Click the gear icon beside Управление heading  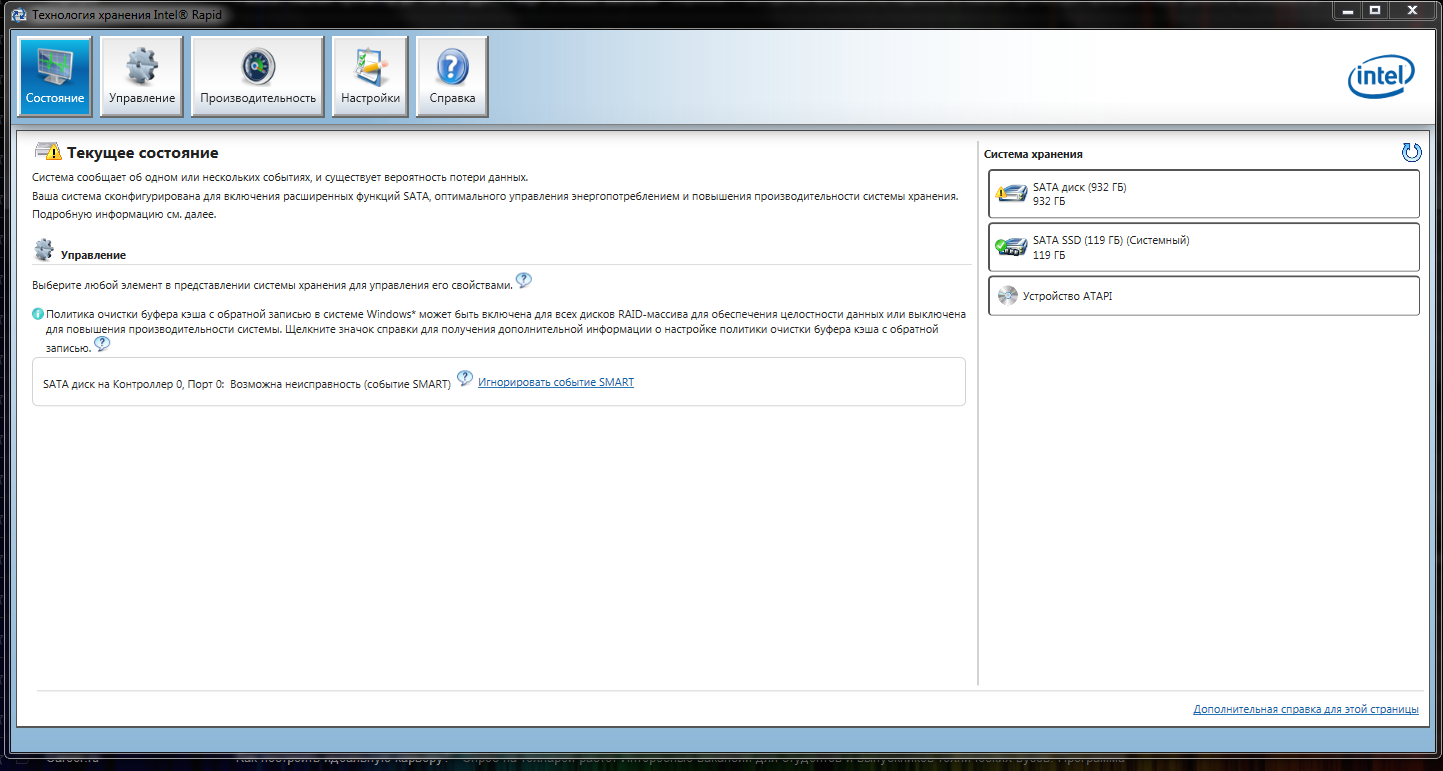tap(44, 250)
